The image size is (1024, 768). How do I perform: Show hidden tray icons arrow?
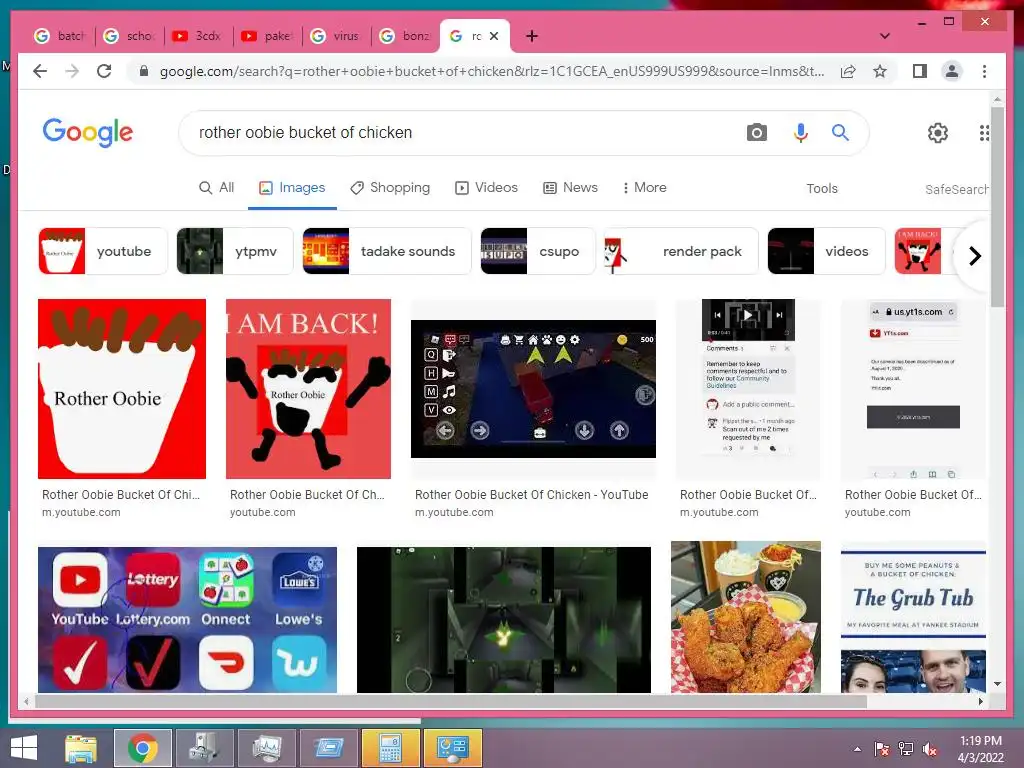[857, 749]
